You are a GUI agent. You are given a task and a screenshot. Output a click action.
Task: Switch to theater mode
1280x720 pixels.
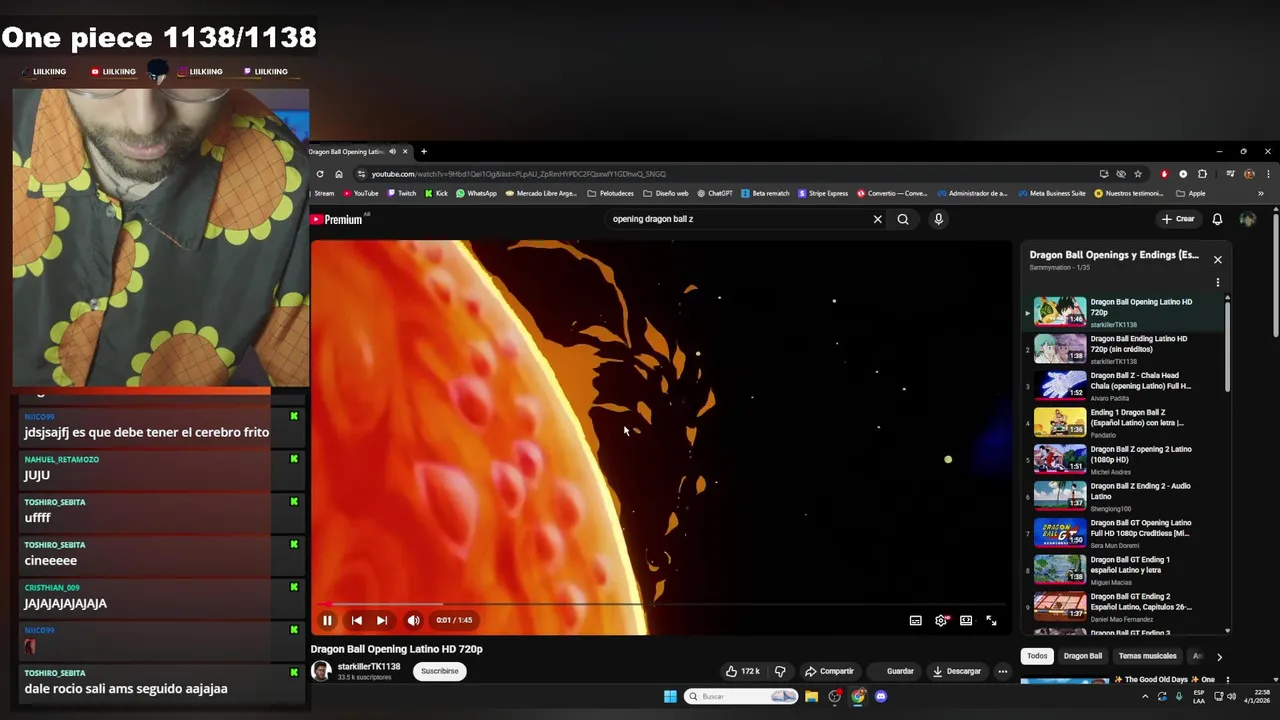[966, 620]
